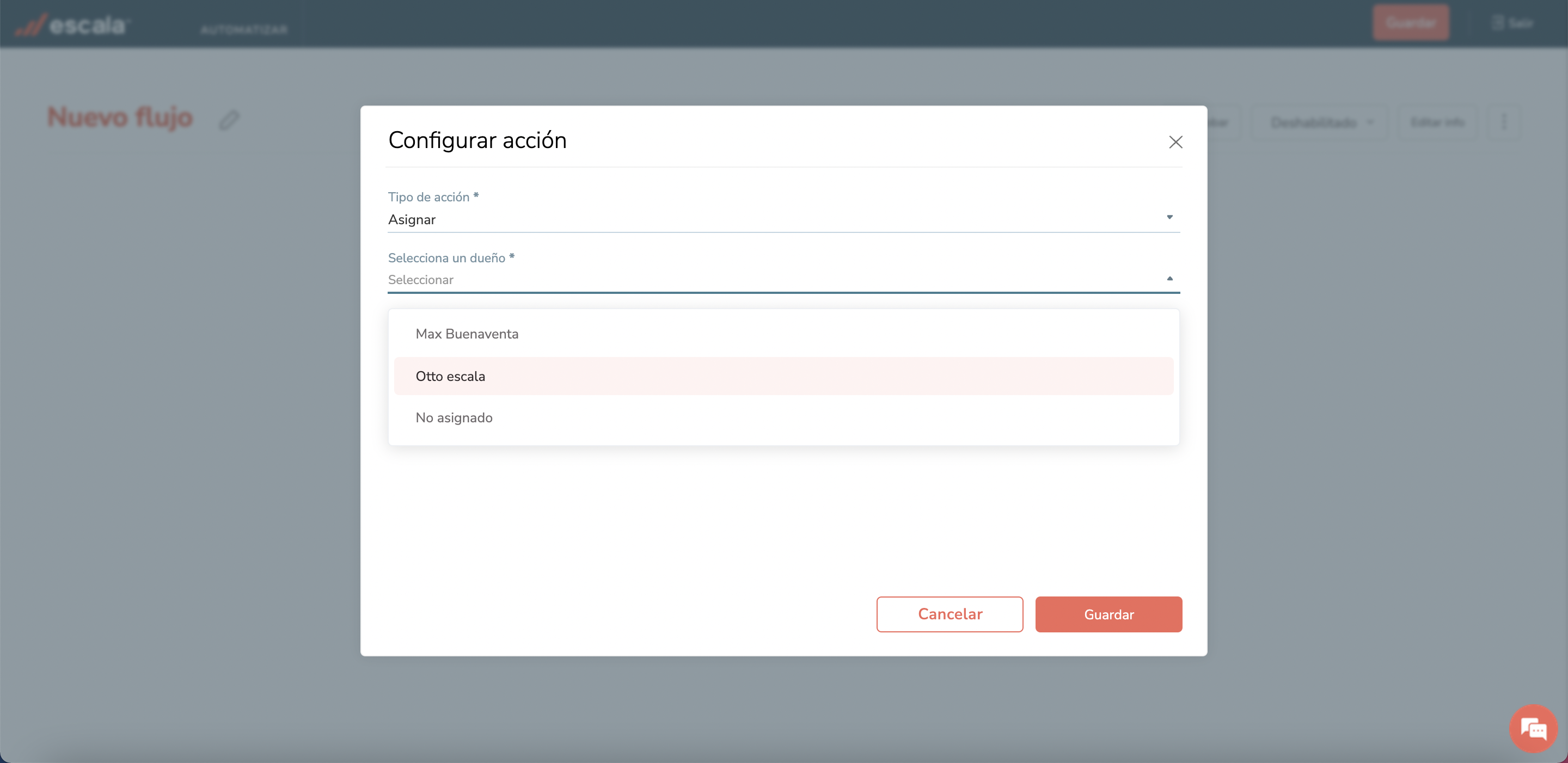Click the escala logo in header
This screenshot has width=1568, height=763.
pyautogui.click(x=72, y=25)
